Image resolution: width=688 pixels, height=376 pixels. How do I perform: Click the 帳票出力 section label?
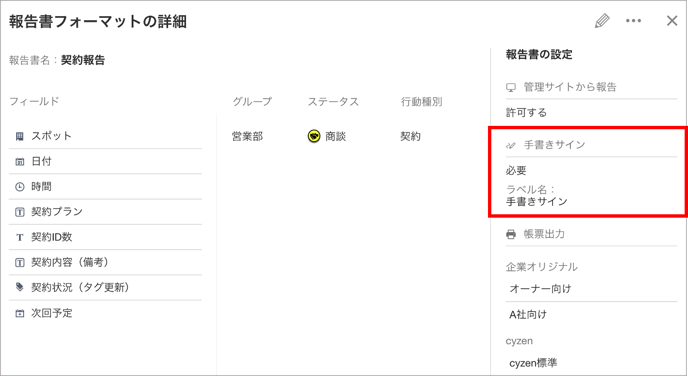point(545,234)
